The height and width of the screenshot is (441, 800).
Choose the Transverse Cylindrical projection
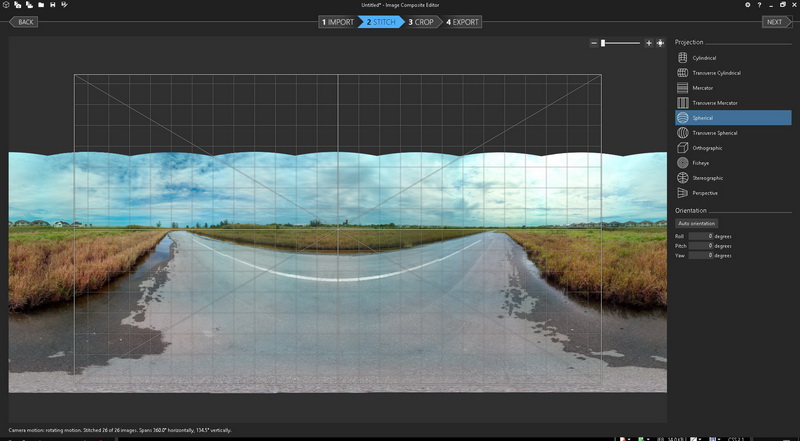click(715, 73)
